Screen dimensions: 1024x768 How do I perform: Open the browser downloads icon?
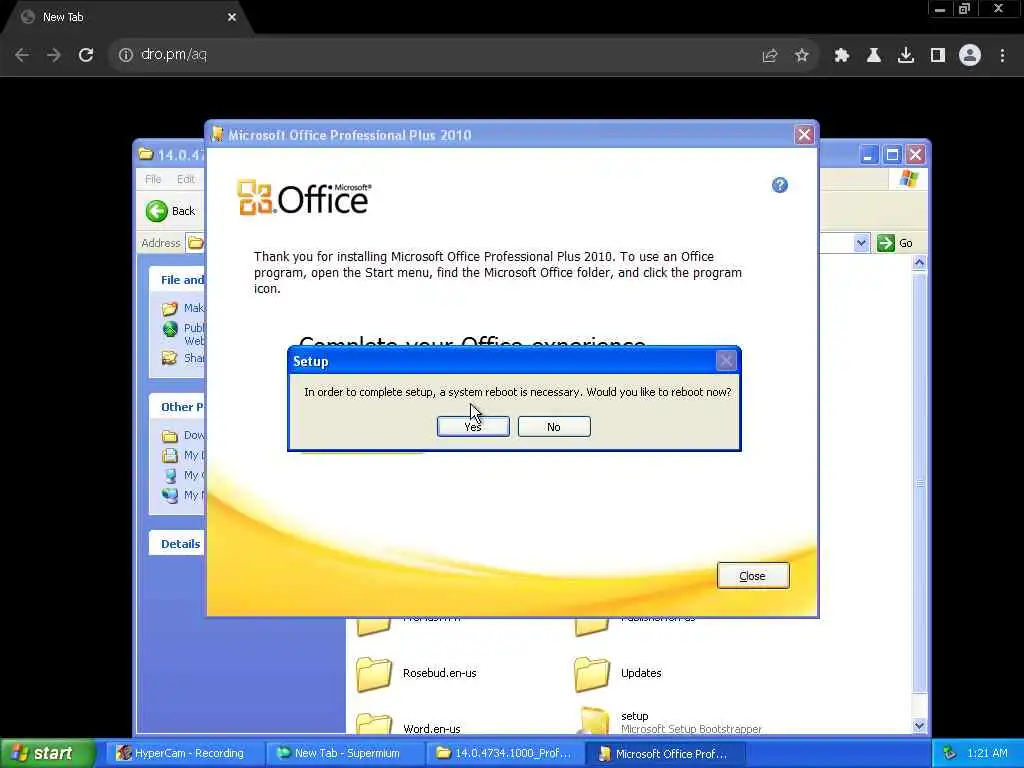(x=906, y=56)
